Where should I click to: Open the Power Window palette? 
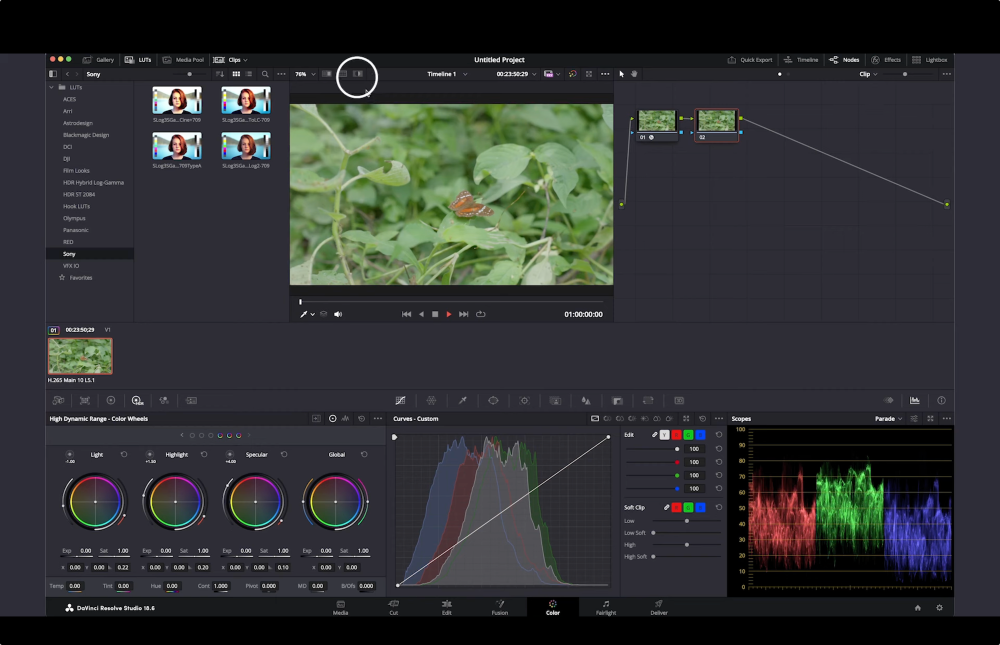click(493, 401)
